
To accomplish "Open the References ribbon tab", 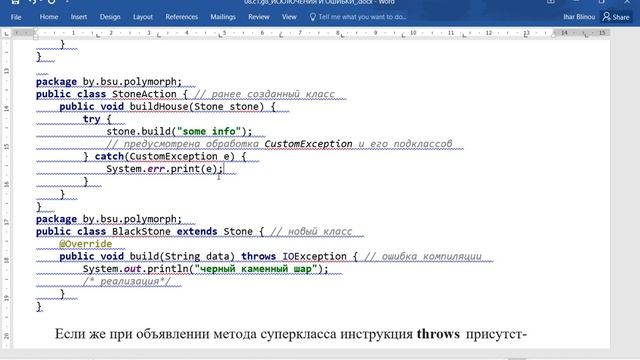I will coord(182,17).
